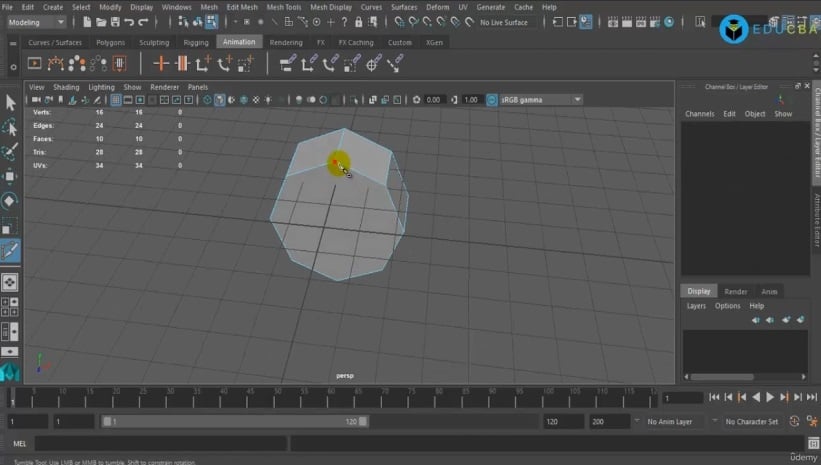821x465 pixels.
Task: Select the arrow Select tool
Action: coord(10,103)
